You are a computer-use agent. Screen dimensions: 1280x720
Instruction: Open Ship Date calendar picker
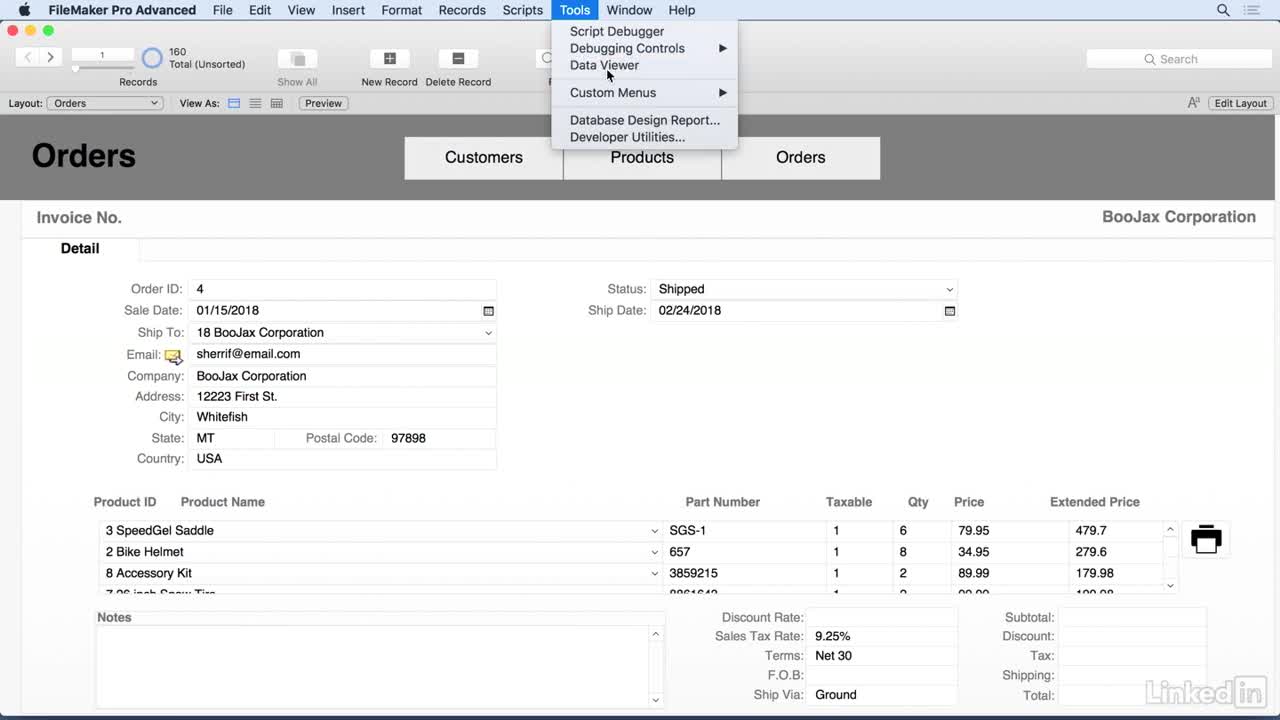[950, 311]
